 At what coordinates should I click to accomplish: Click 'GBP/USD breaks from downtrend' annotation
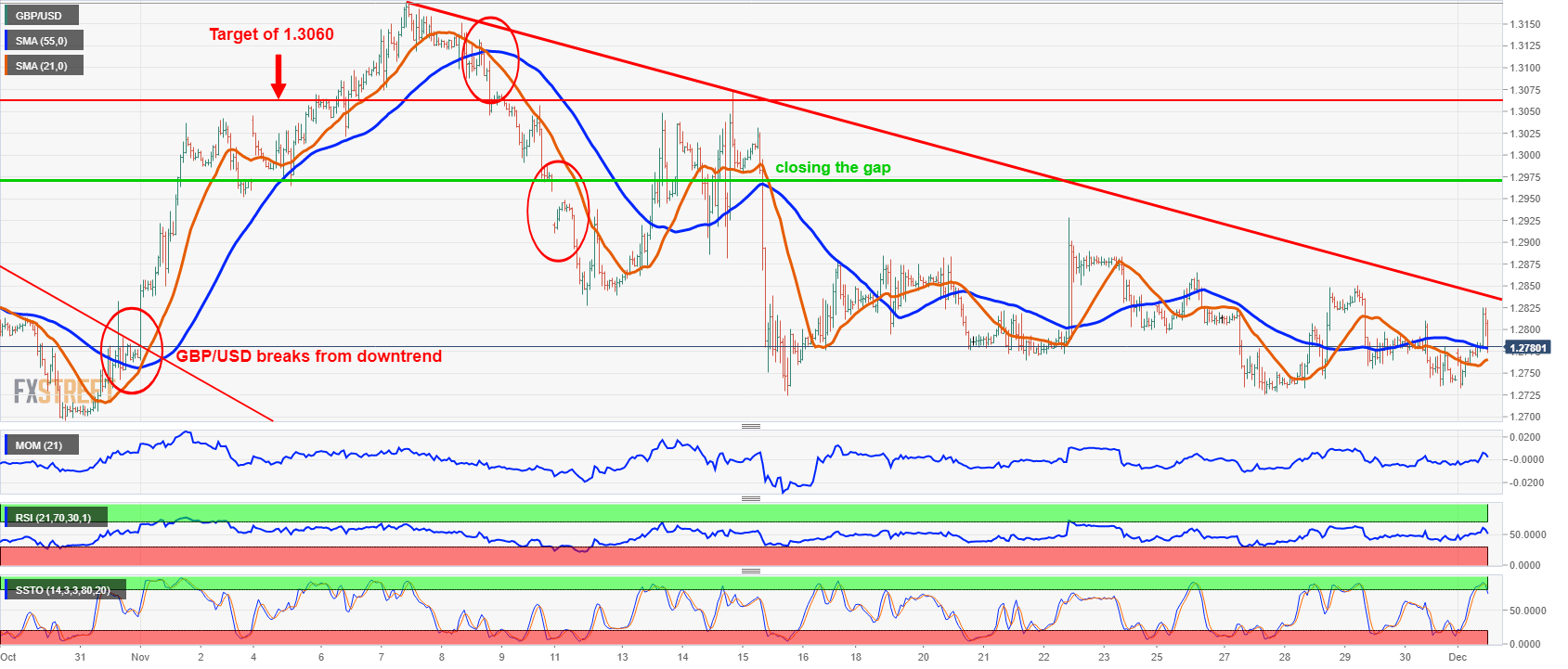coord(309,356)
